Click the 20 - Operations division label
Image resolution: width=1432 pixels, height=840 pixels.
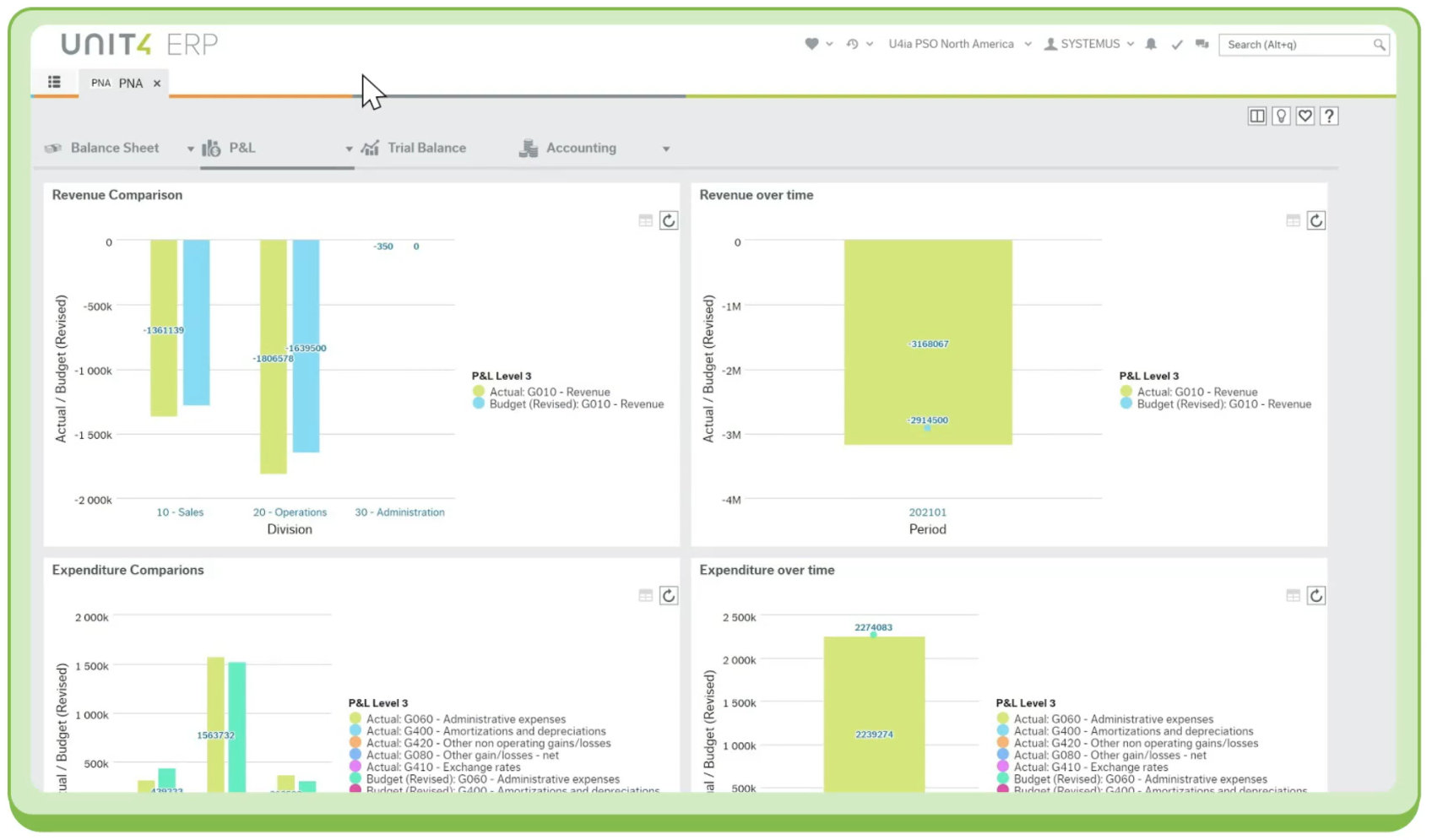(290, 512)
